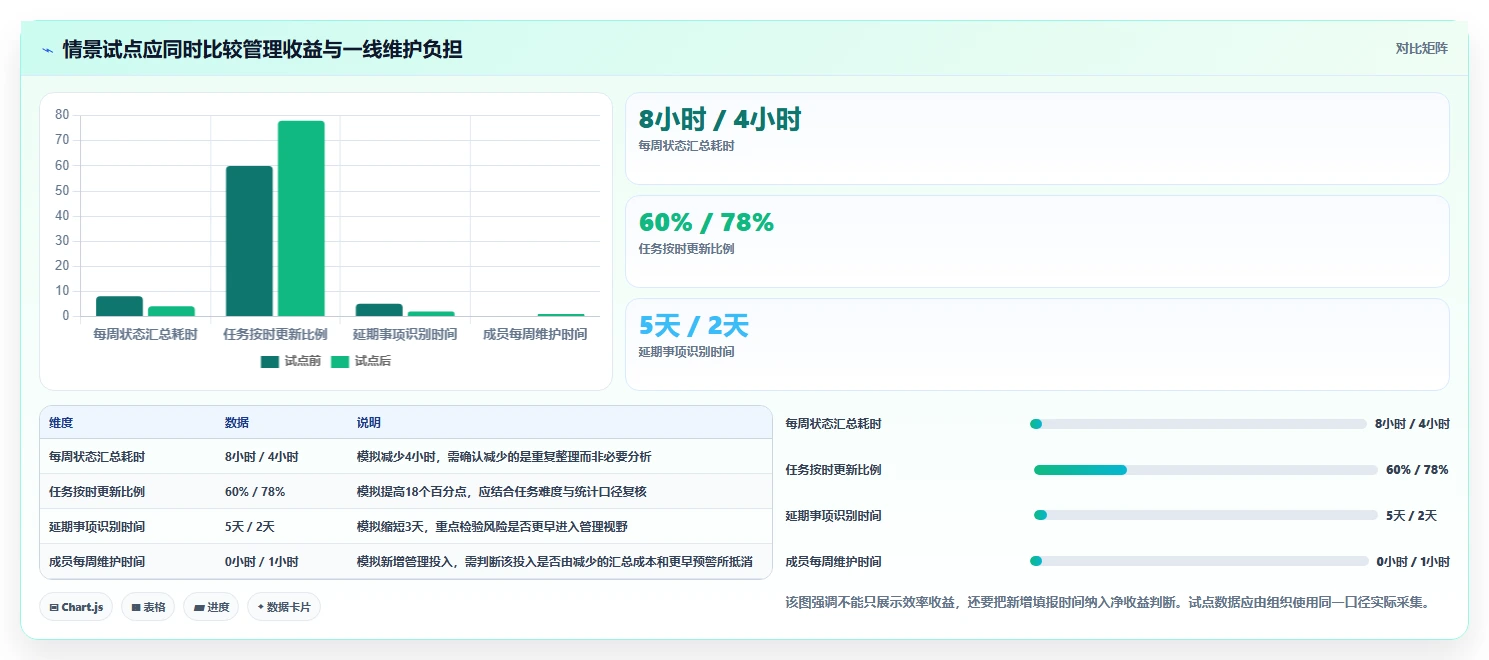Click the progress value 60% / 78%
Screen dimensions: 1489x660
click(x=1417, y=470)
